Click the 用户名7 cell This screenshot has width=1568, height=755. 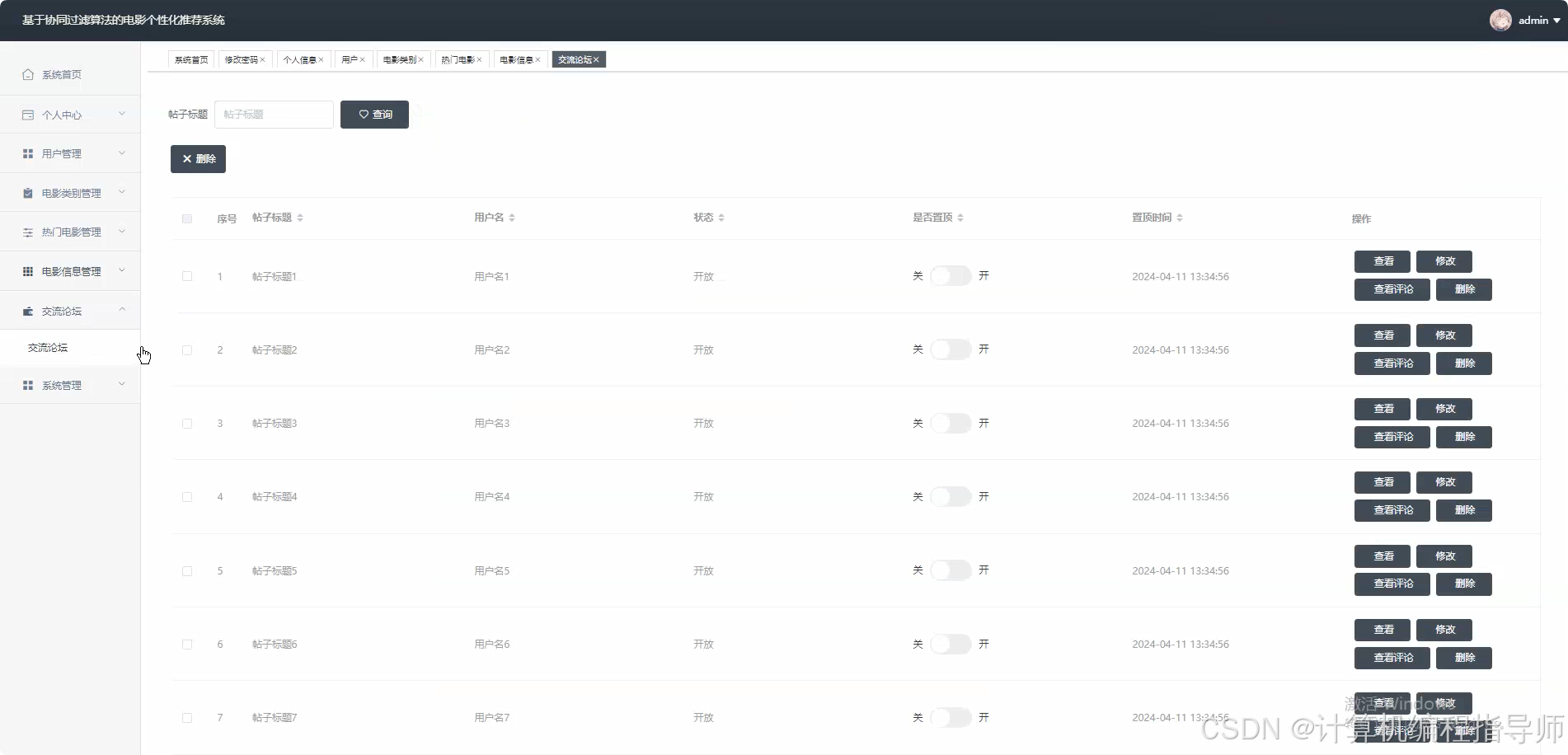point(491,718)
